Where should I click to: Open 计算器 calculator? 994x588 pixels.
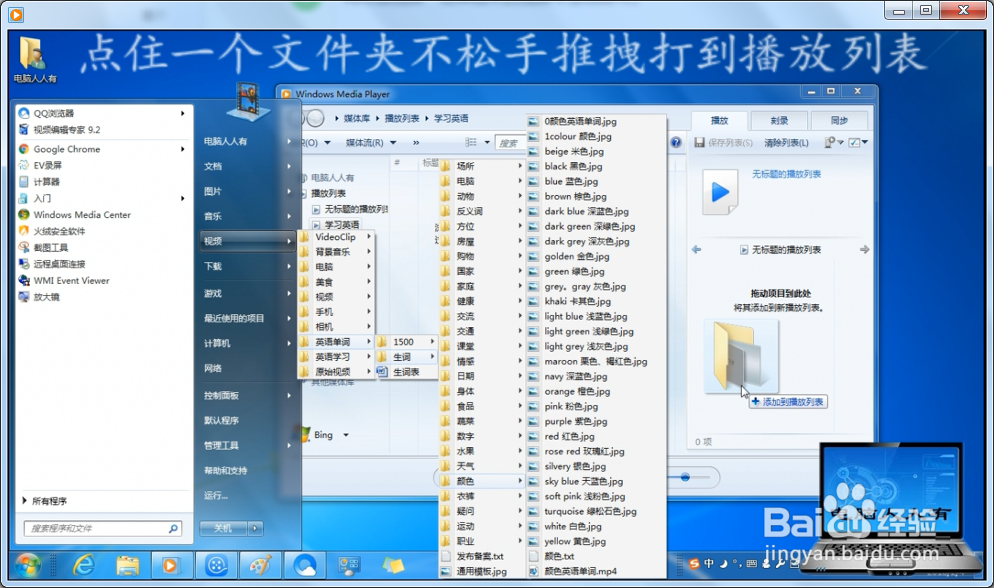pyautogui.click(x=46, y=182)
